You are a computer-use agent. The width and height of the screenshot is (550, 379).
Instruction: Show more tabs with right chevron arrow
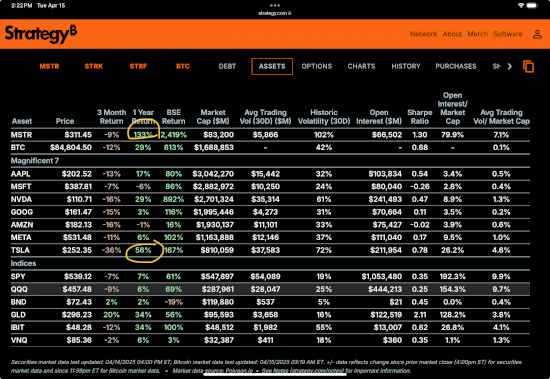coord(510,66)
